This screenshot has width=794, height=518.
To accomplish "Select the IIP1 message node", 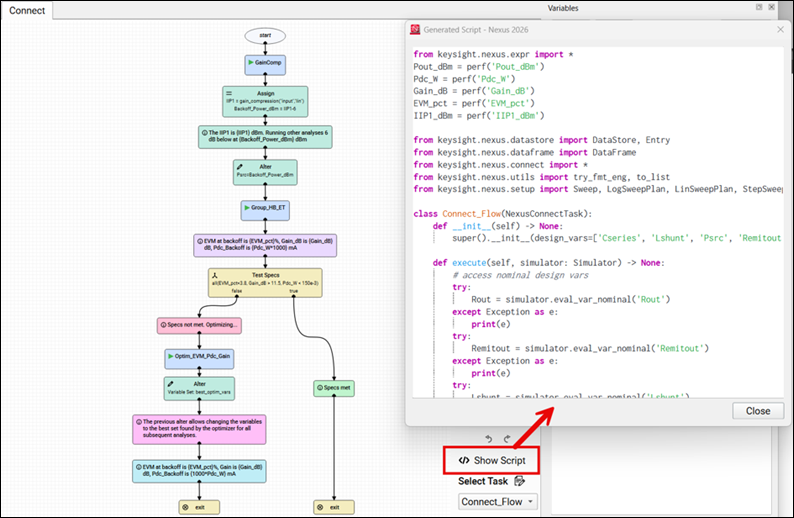I will click(265, 137).
